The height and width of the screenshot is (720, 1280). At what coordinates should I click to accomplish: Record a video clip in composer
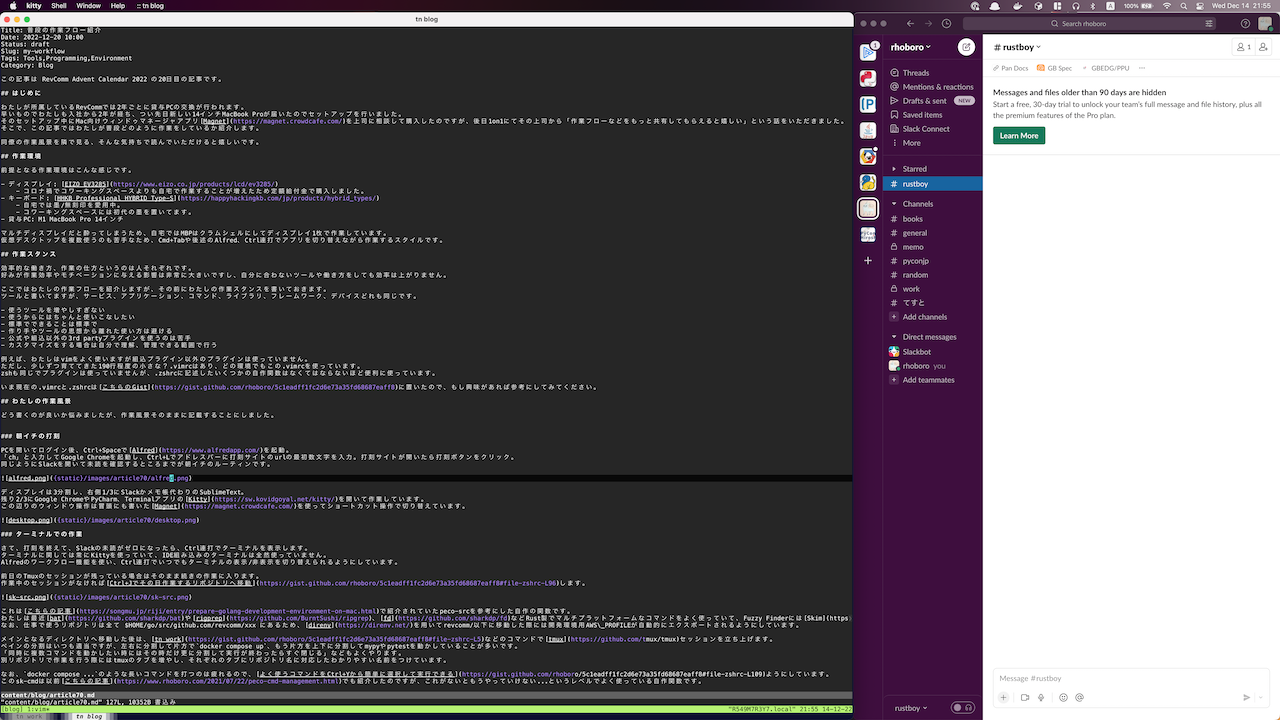[x=1025, y=697]
